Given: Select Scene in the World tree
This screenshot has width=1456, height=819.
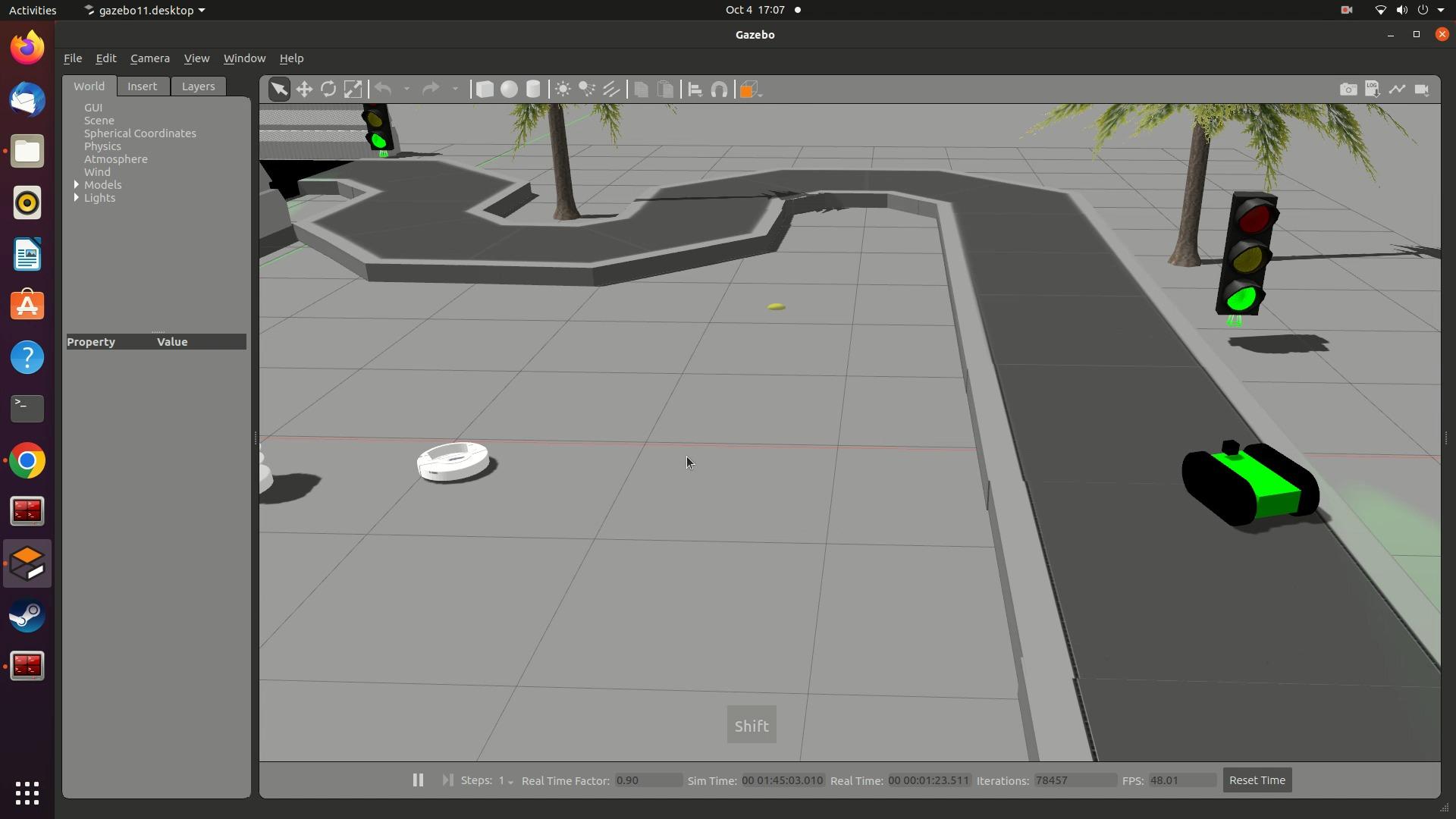Looking at the screenshot, I should pyautogui.click(x=99, y=121).
